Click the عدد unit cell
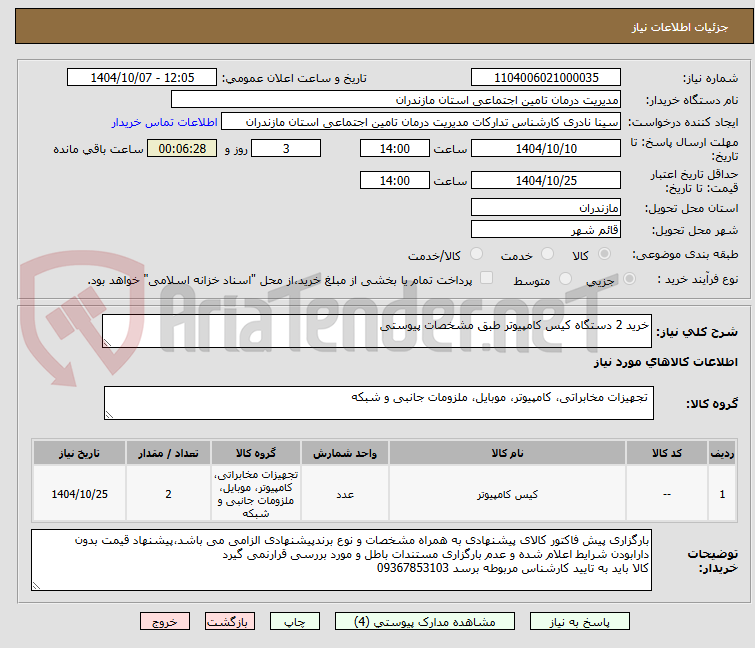Viewport: 755px width, 648px height. 345,494
